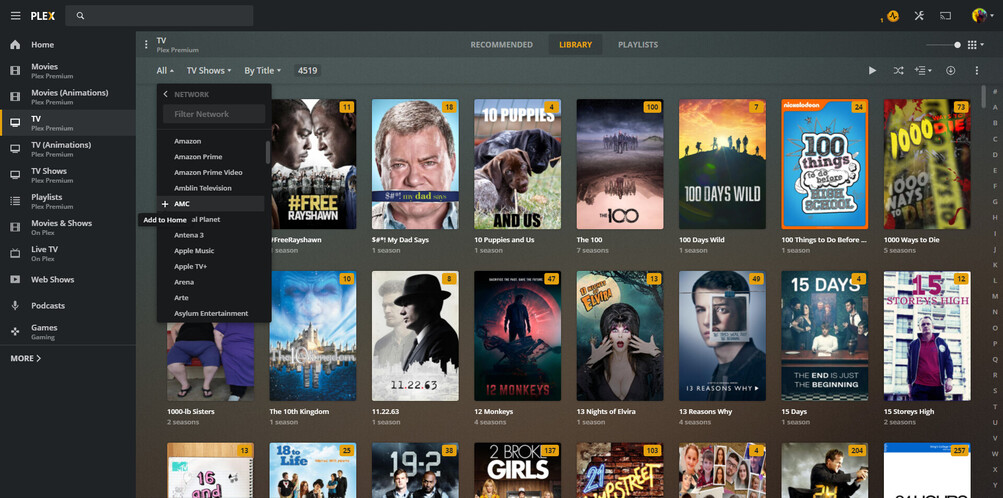
Task: Select Amazon Prime Video network filter
Action: click(210, 173)
